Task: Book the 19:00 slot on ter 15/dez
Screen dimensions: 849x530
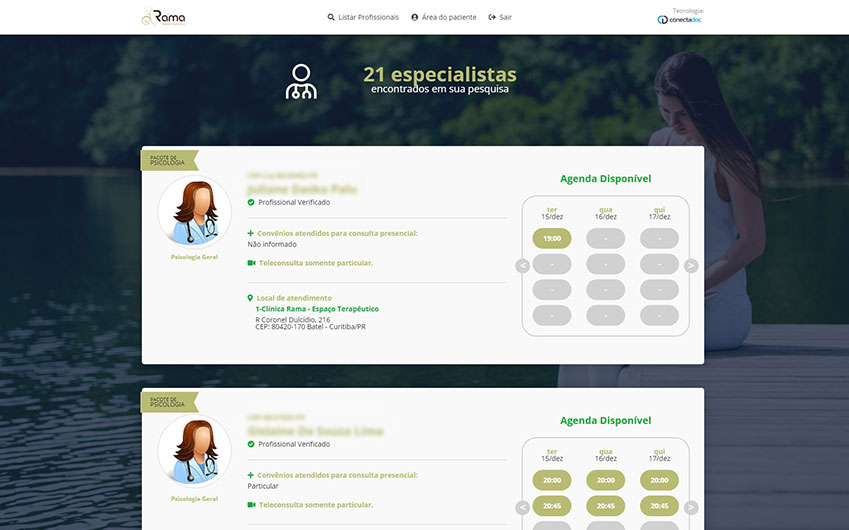Action: (x=552, y=238)
